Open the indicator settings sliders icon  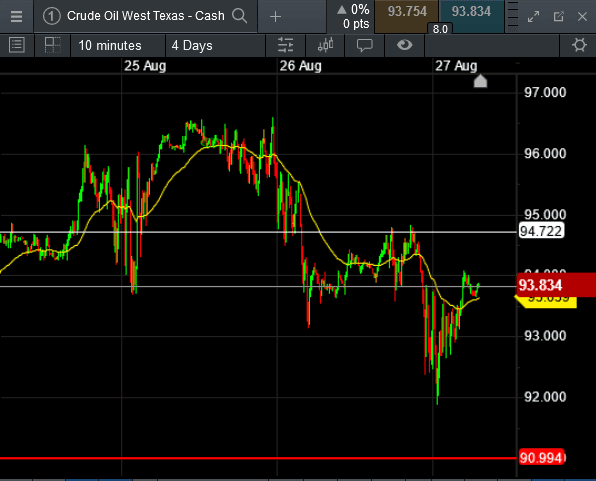tap(285, 45)
